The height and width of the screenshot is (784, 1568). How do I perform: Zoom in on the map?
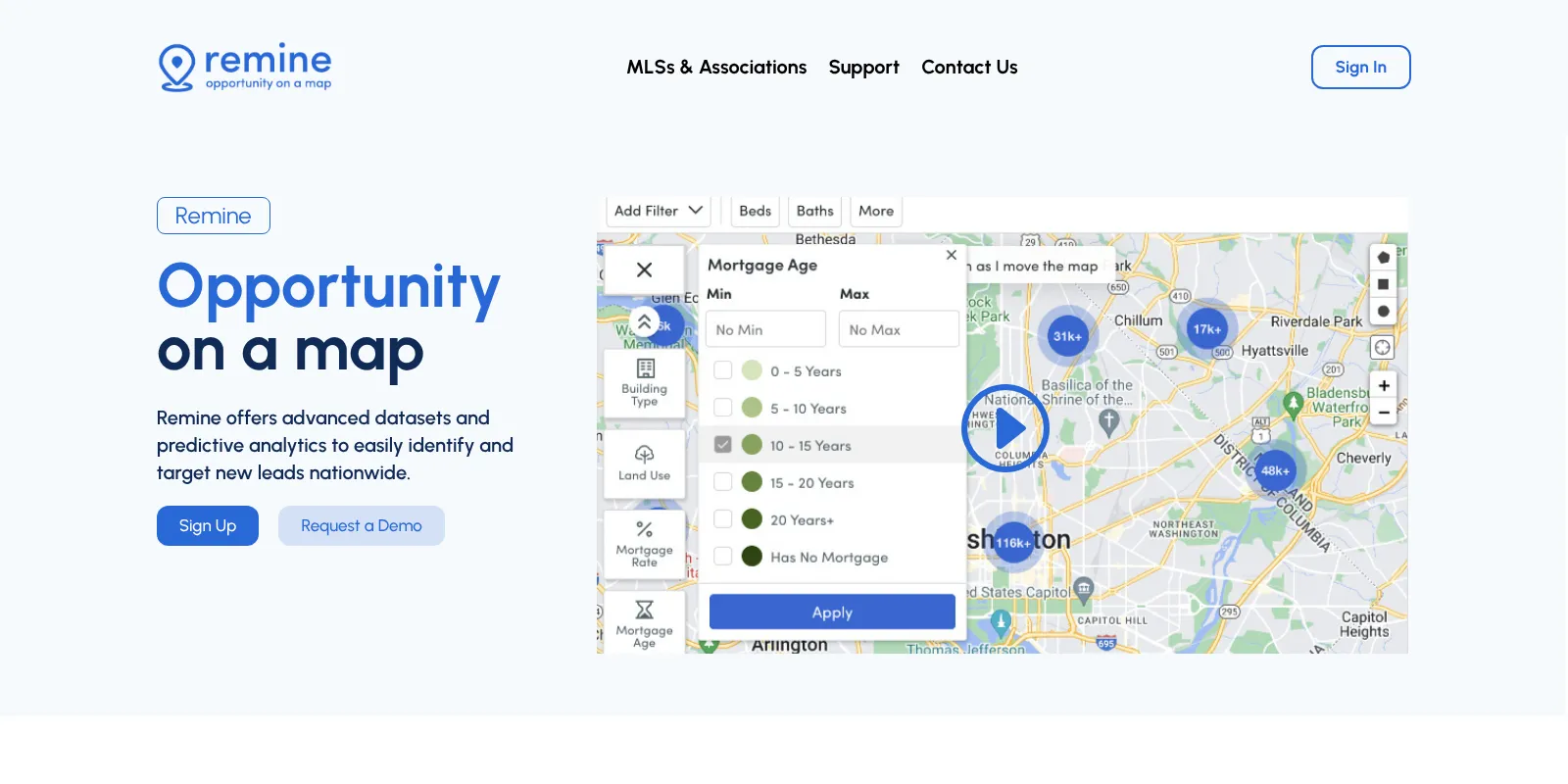click(x=1383, y=386)
